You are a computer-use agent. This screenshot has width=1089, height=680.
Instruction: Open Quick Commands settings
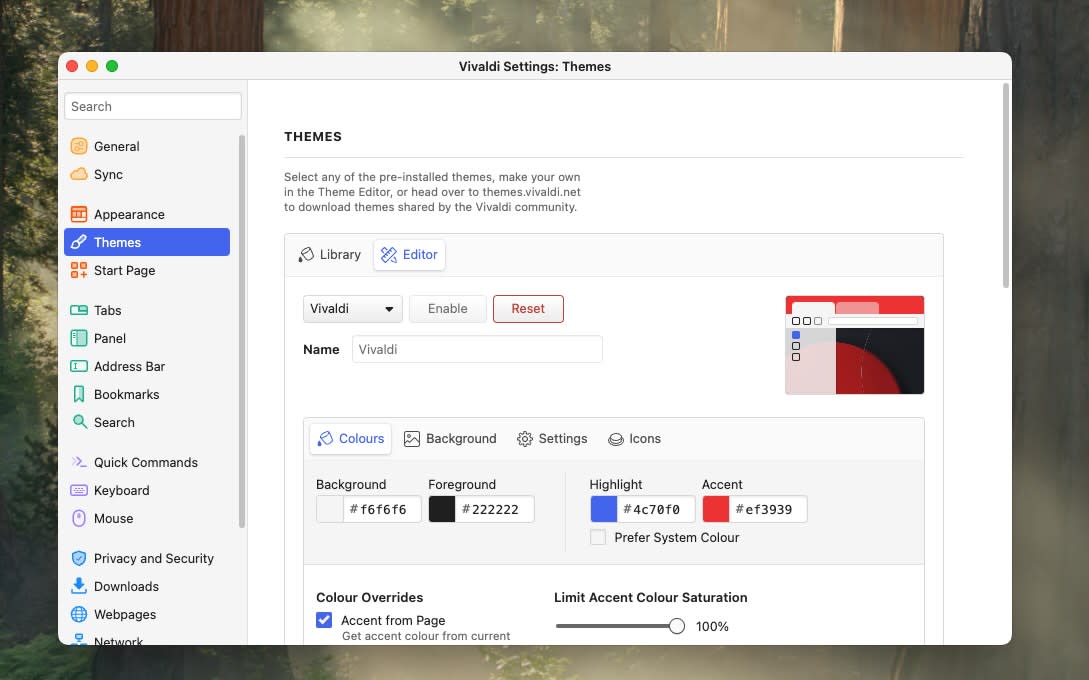click(147, 462)
